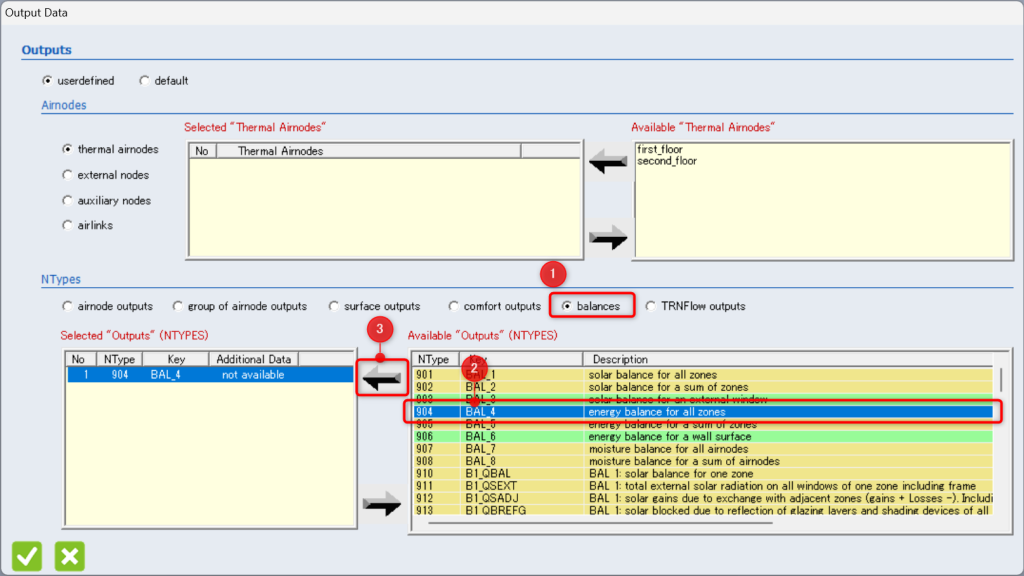Select row 912 B1_QSADJ

[x=703, y=498]
